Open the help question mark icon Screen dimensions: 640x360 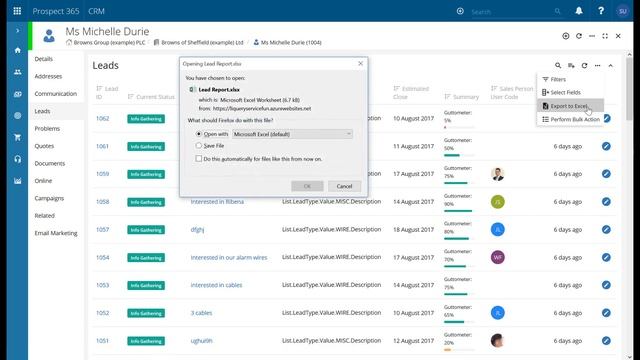[x=601, y=11]
